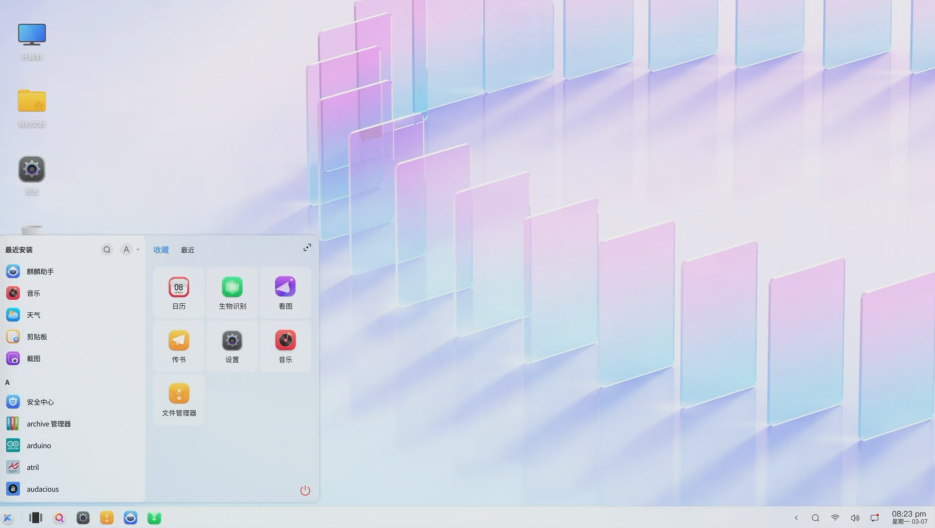Launch arduino from the app list
The height and width of the screenshot is (528, 935).
pyautogui.click(x=38, y=445)
